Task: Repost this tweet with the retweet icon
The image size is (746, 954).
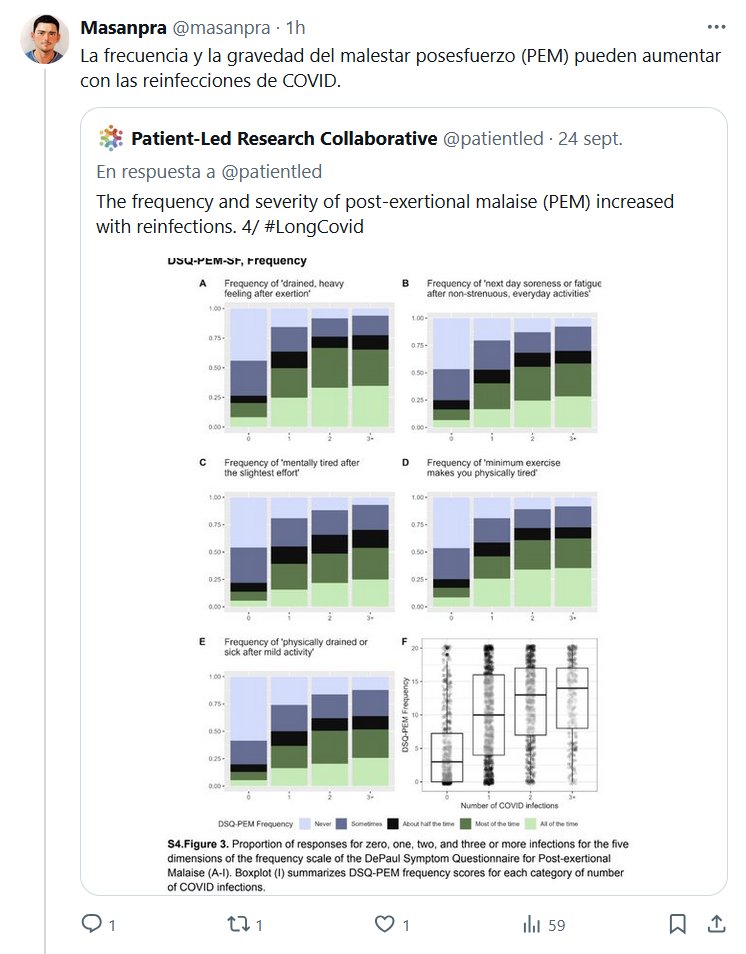Action: (x=239, y=925)
